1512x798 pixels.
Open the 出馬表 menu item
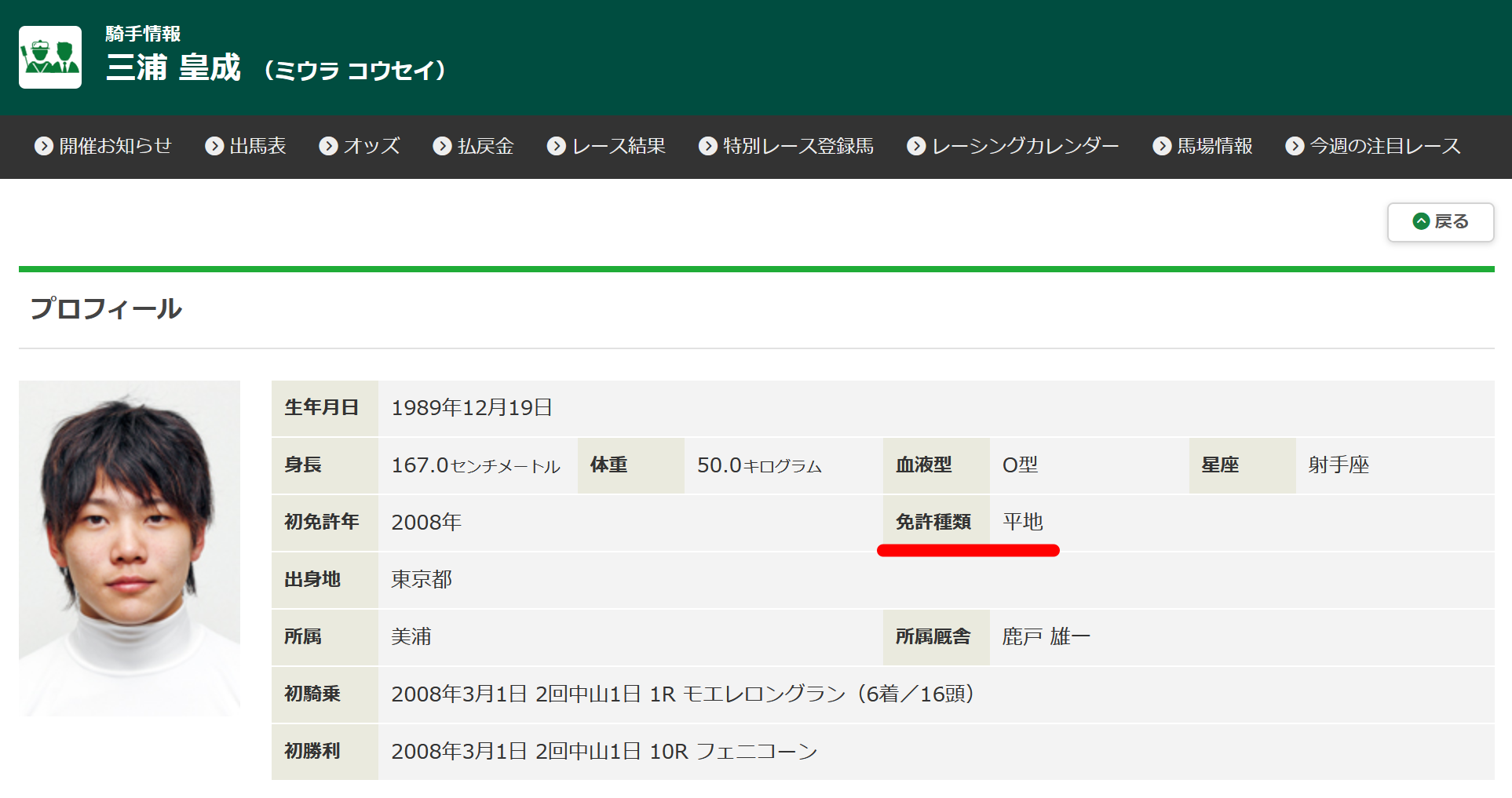(246, 146)
